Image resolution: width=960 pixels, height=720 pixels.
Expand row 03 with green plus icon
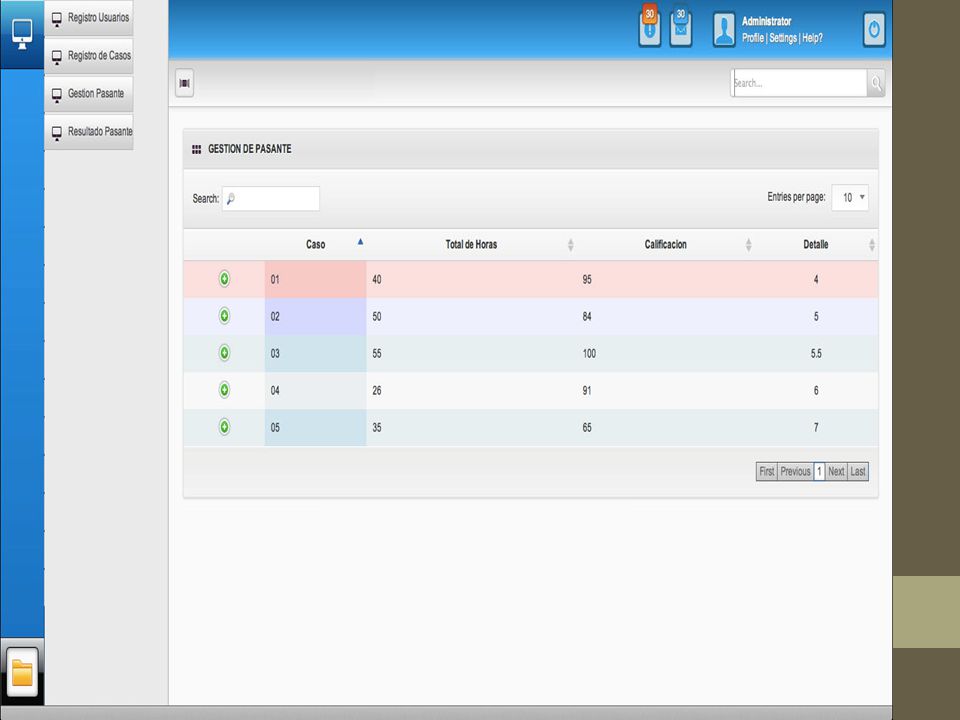coord(225,353)
